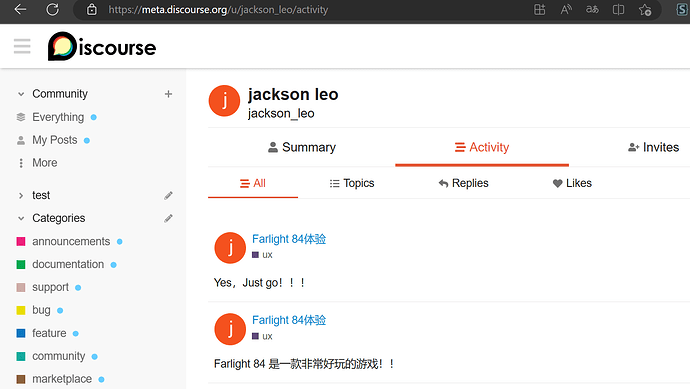
Task: Filter activity by Topics
Action: (352, 183)
